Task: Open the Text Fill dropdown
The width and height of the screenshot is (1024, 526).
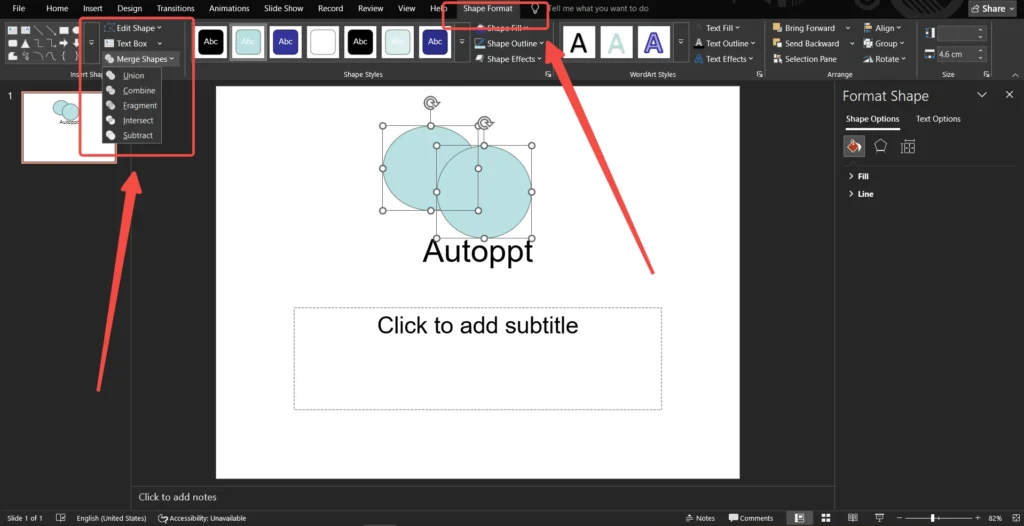Action: [x=717, y=28]
